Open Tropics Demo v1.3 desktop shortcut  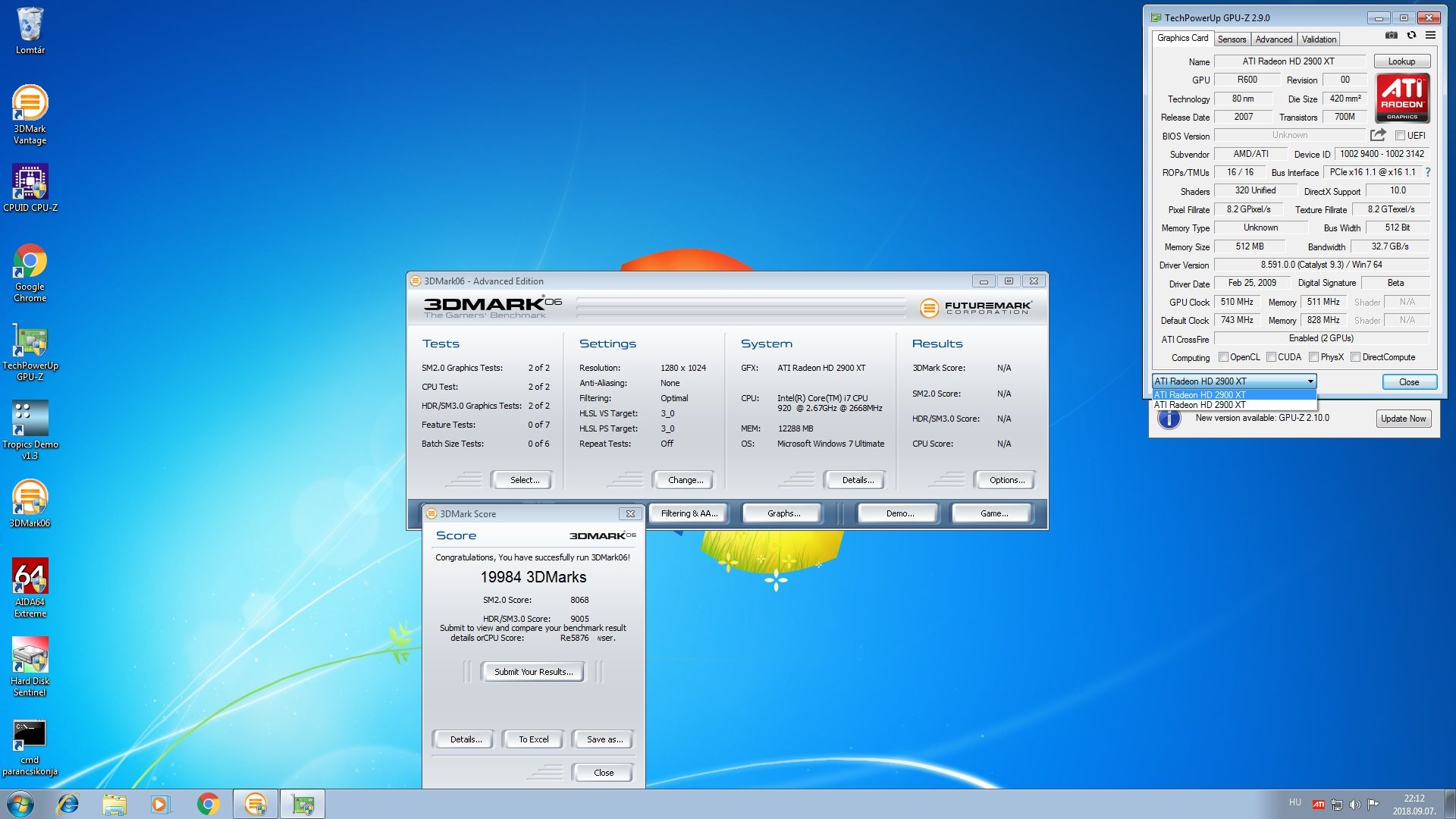coord(30,431)
